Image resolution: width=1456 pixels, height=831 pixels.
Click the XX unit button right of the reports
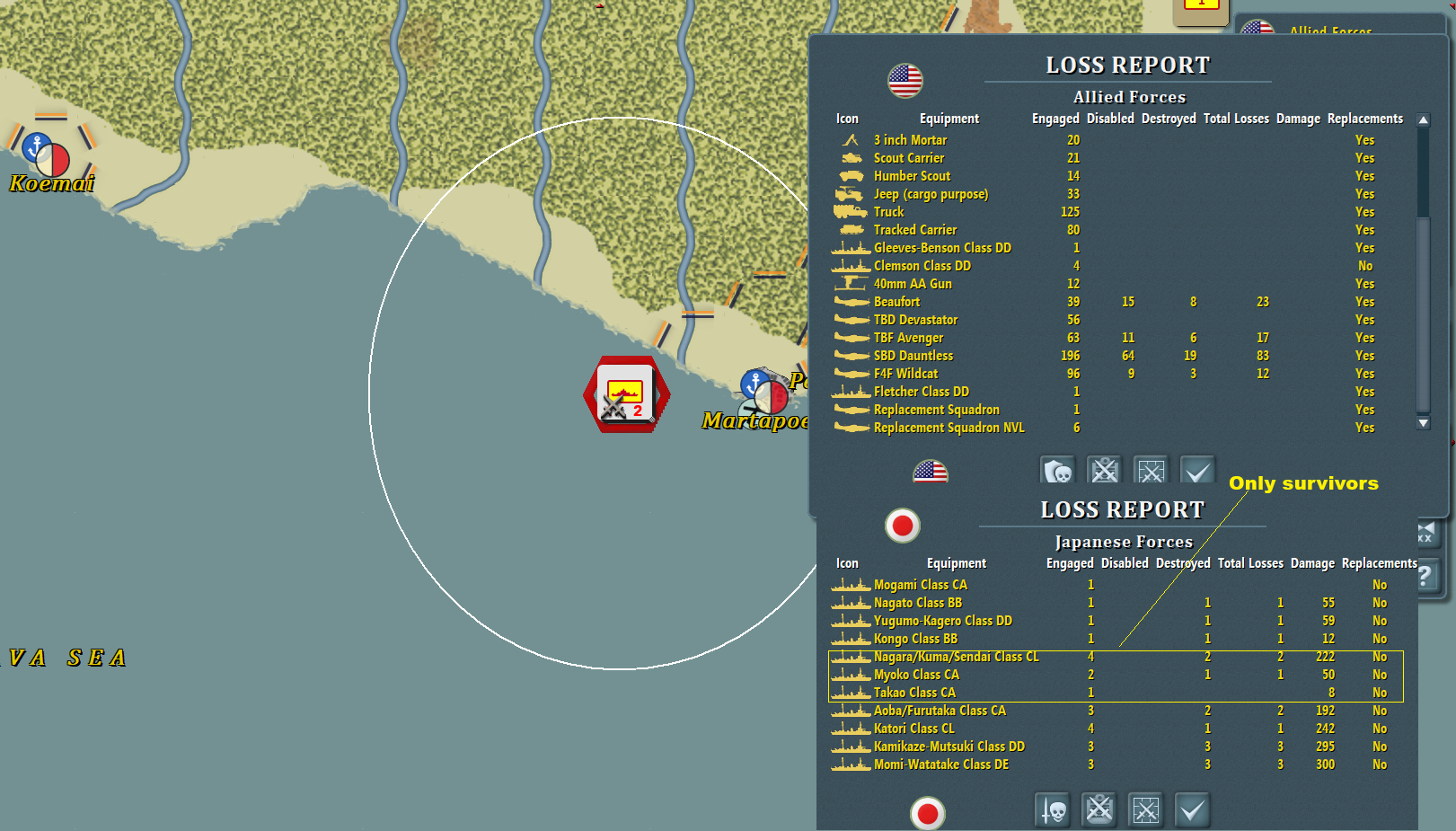[x=1426, y=533]
